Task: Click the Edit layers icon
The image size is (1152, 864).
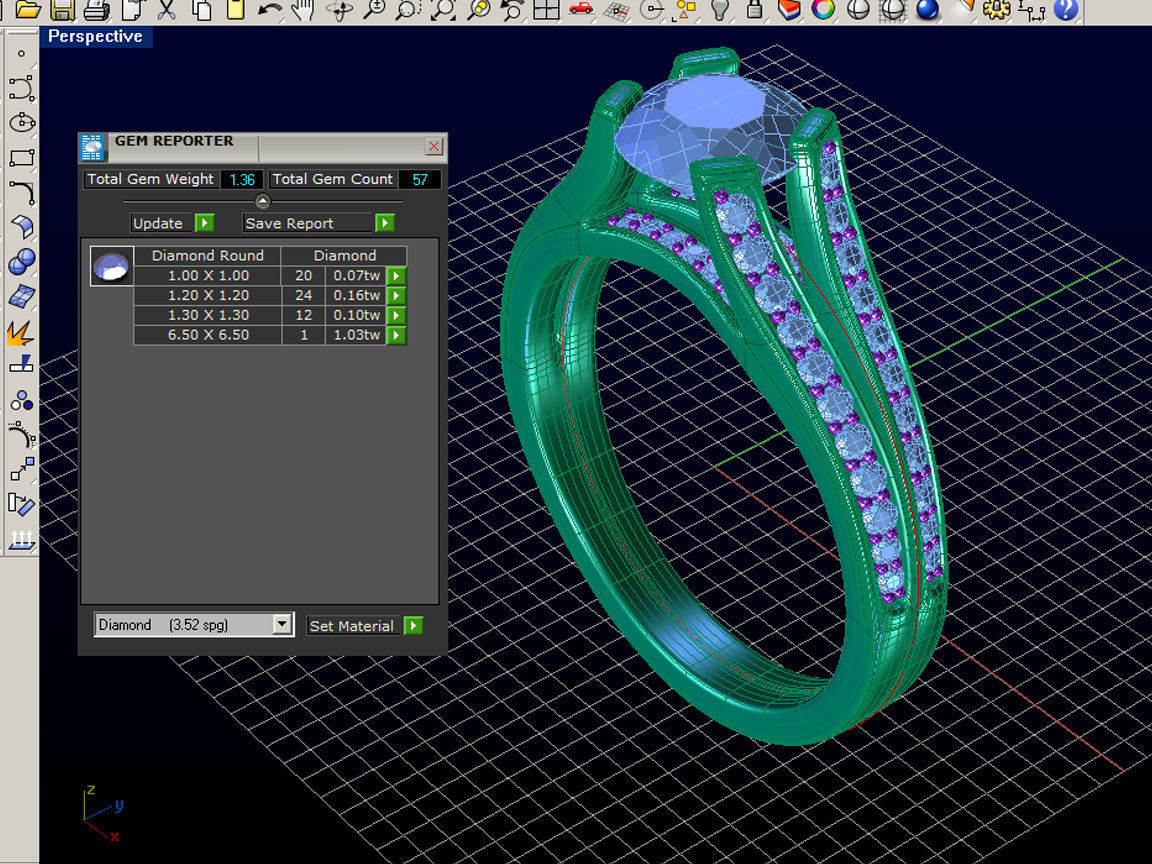Action: [x=788, y=10]
